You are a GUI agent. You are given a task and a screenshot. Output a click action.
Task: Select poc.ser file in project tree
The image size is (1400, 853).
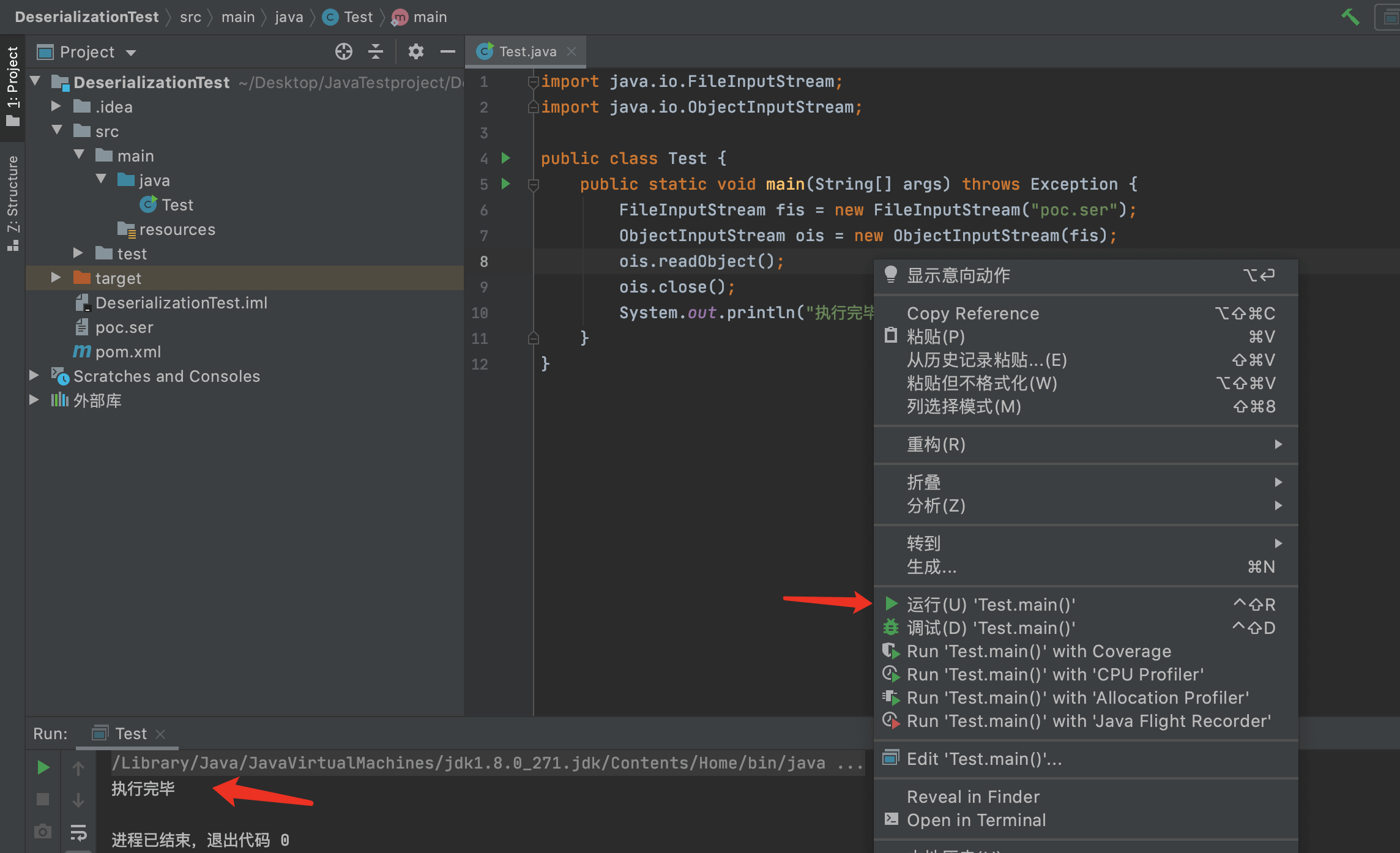tap(124, 327)
